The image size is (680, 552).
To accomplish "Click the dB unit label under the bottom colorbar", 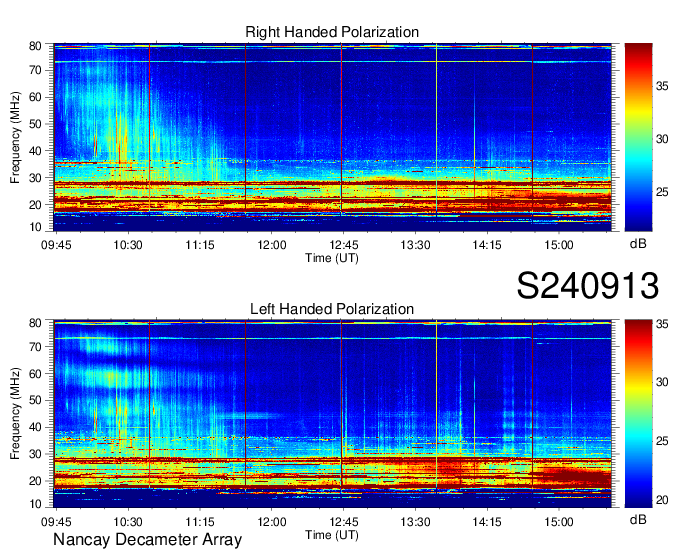I will [638, 519].
